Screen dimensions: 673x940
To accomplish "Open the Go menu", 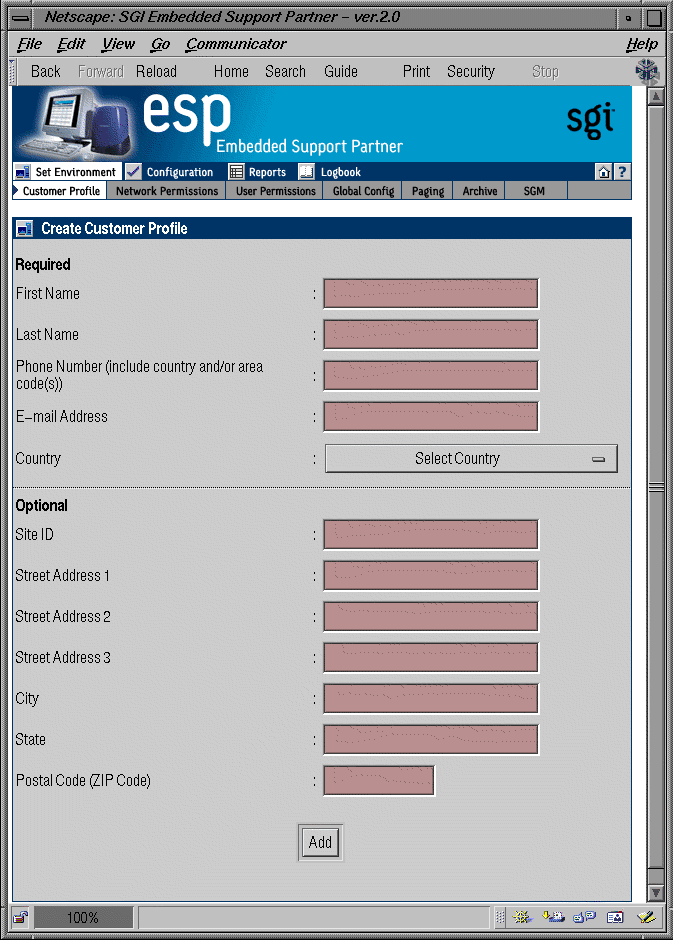I will (x=160, y=44).
